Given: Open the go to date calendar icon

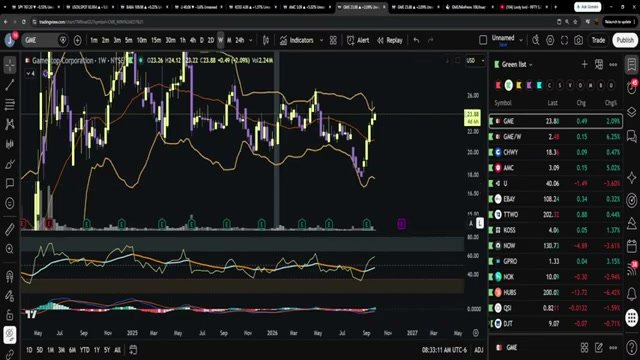Looking at the screenshot, I should click(133, 350).
